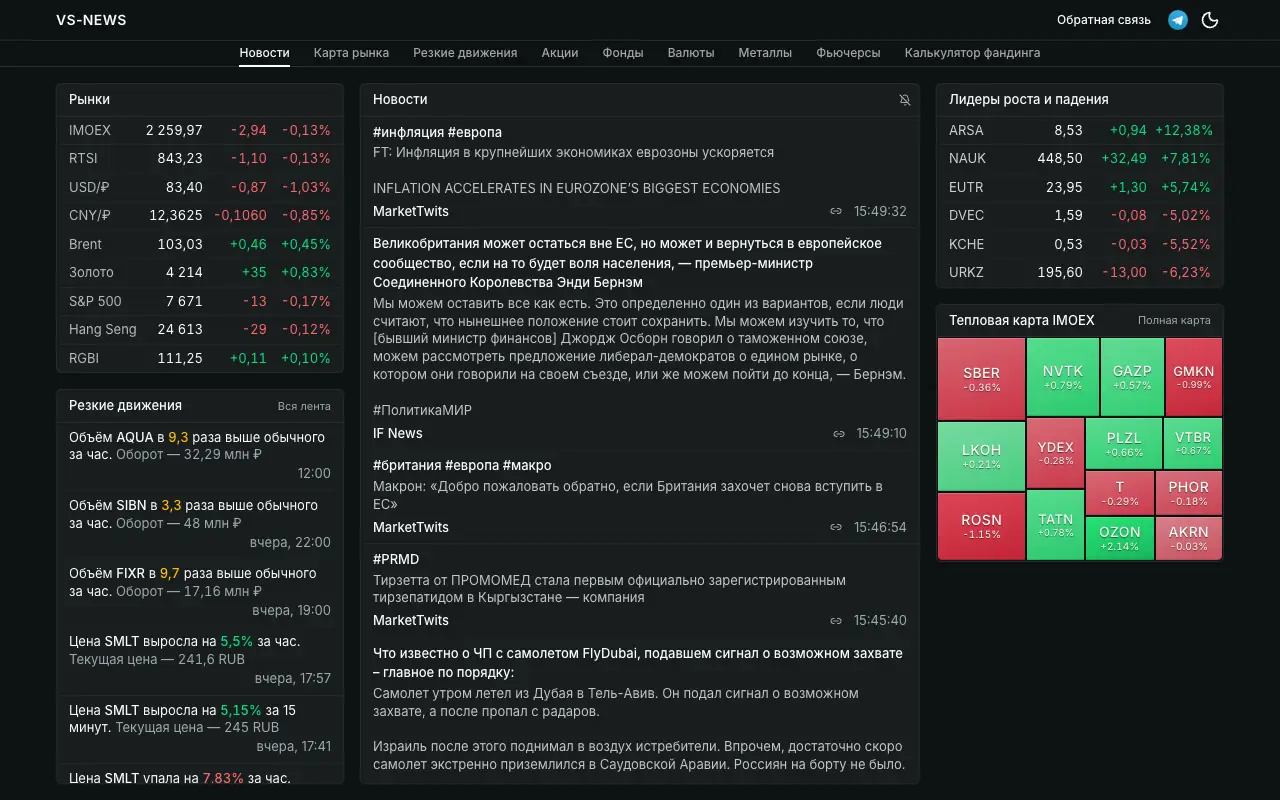Select EUTR in the leaders list
The height and width of the screenshot is (800, 1280).
click(x=1080, y=187)
